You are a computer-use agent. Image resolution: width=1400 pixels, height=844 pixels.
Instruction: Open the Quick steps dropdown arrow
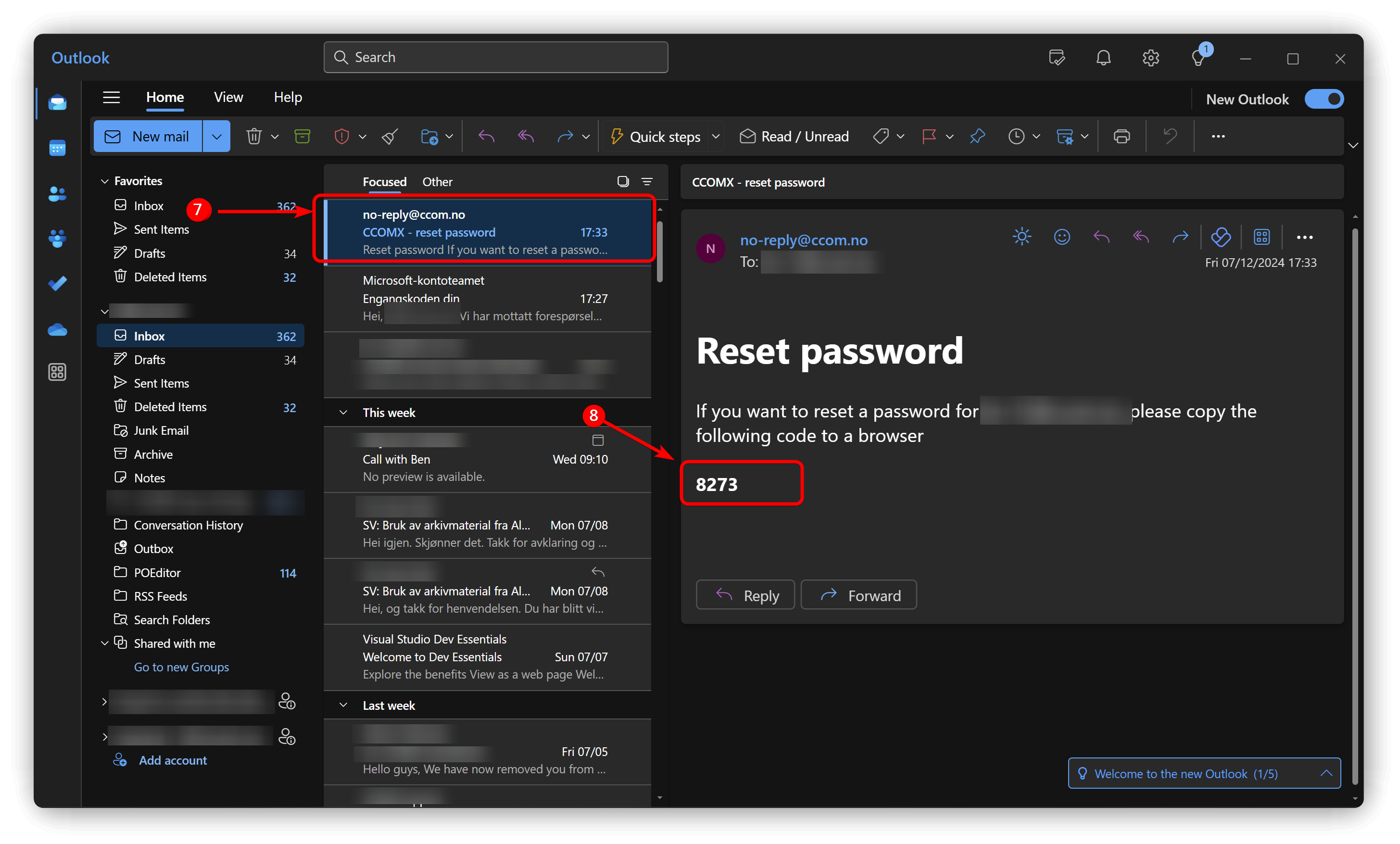tap(716, 136)
